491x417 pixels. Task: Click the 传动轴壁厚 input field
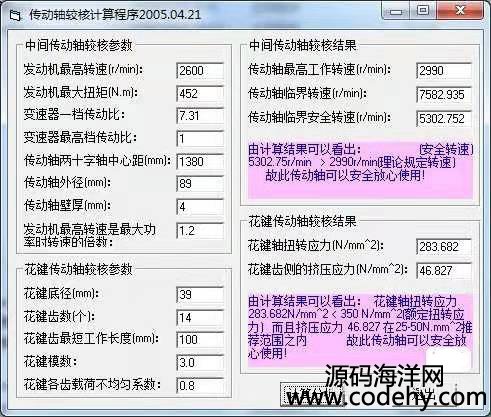click(x=200, y=207)
